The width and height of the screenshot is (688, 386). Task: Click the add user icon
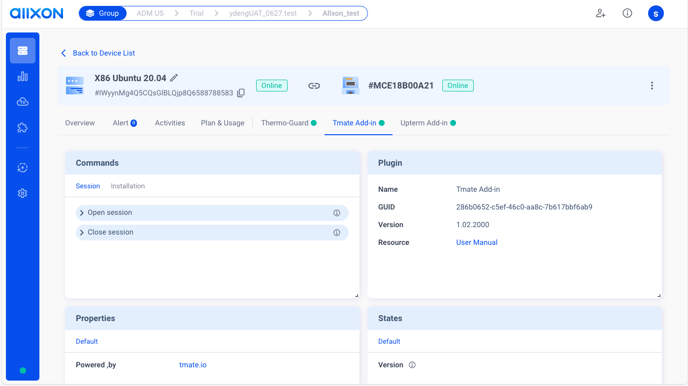(x=600, y=13)
